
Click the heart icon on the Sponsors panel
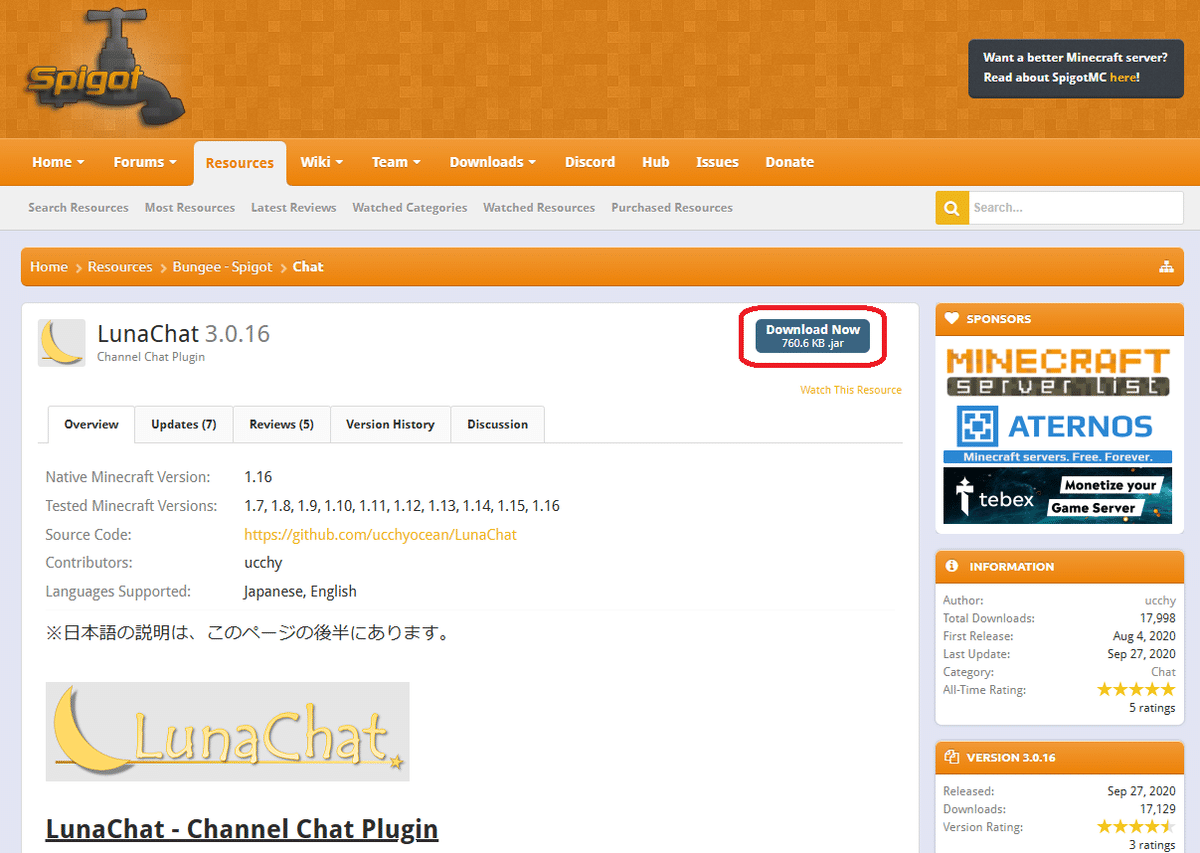[x=951, y=319]
